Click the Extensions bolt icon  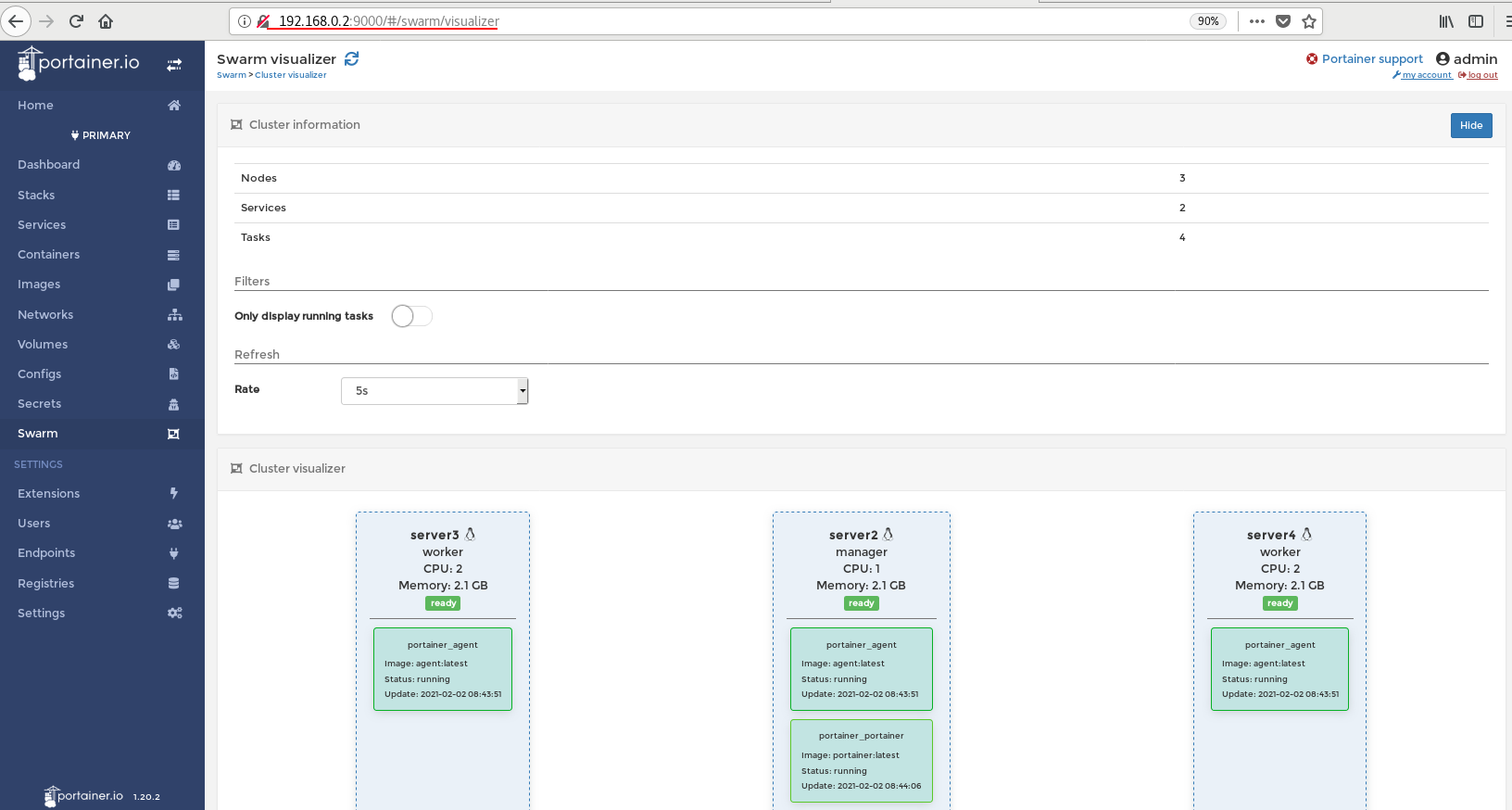174,494
